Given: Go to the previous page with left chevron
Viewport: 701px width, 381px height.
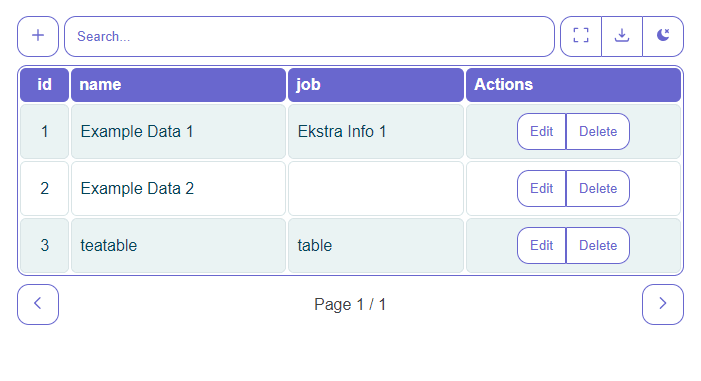Looking at the screenshot, I should pyautogui.click(x=38, y=304).
